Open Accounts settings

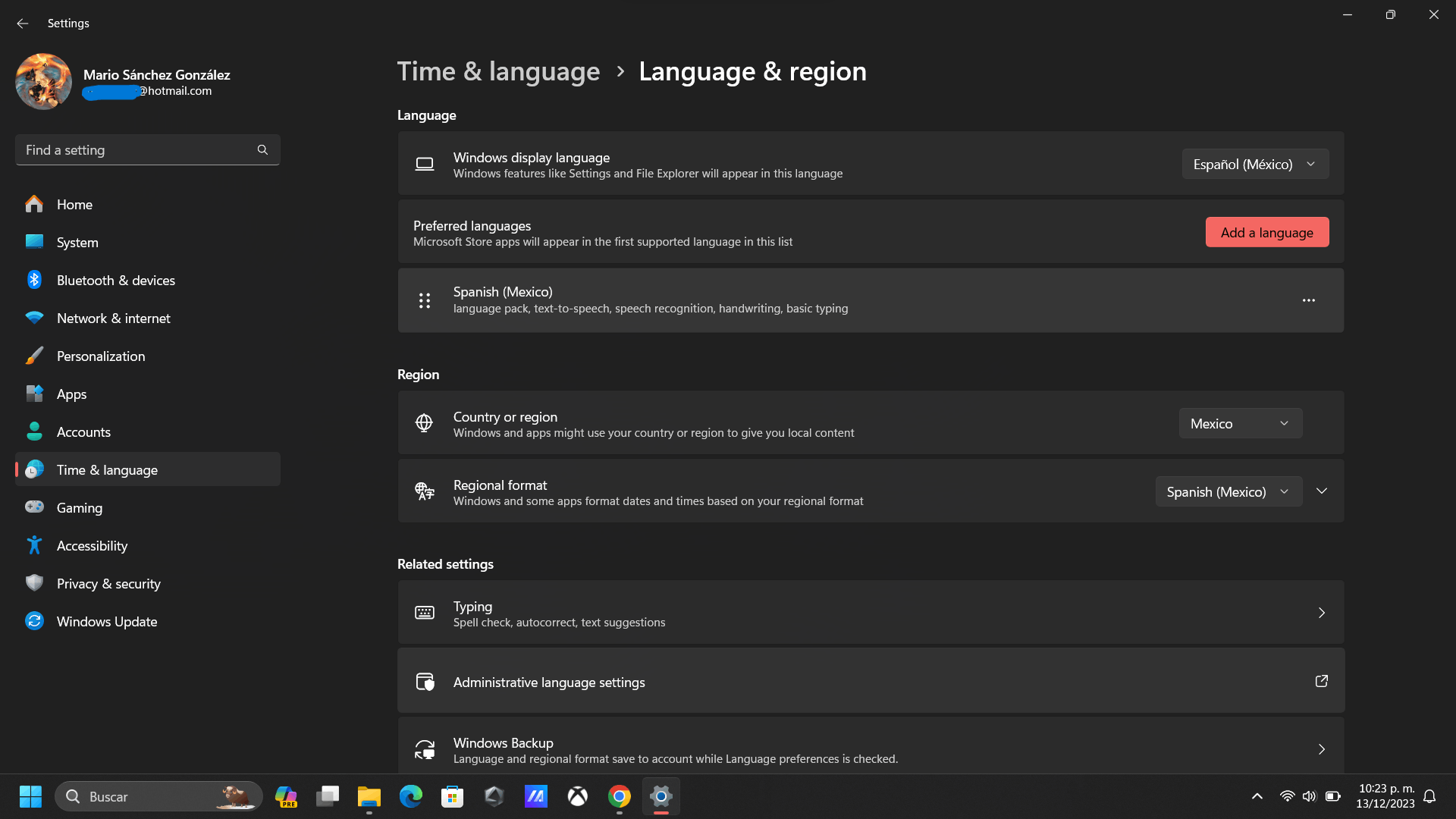83,431
